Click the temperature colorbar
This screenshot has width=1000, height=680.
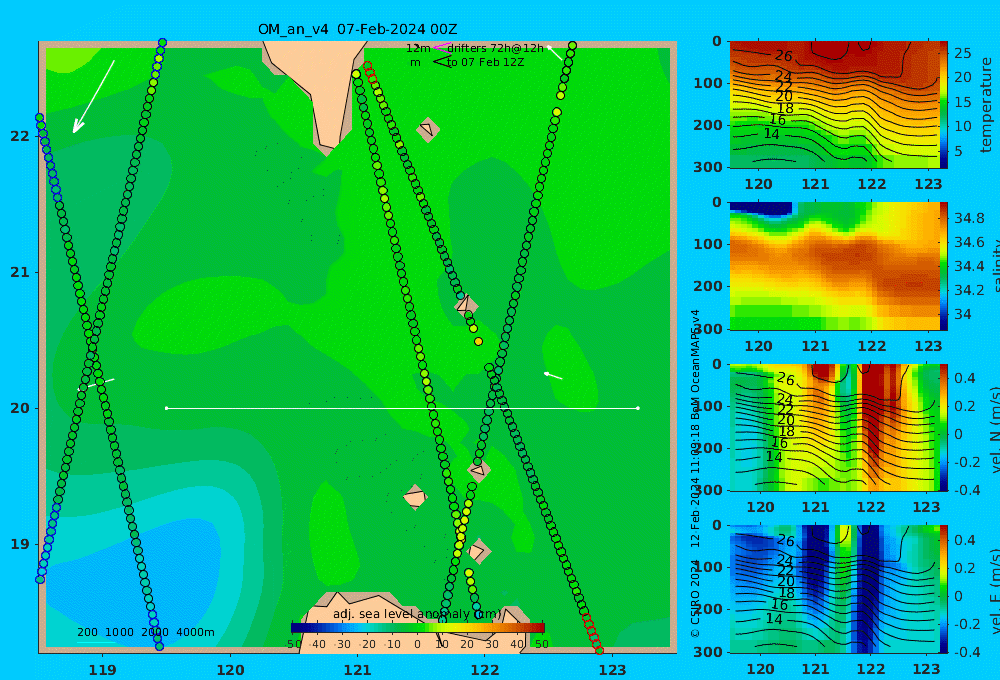[944, 105]
